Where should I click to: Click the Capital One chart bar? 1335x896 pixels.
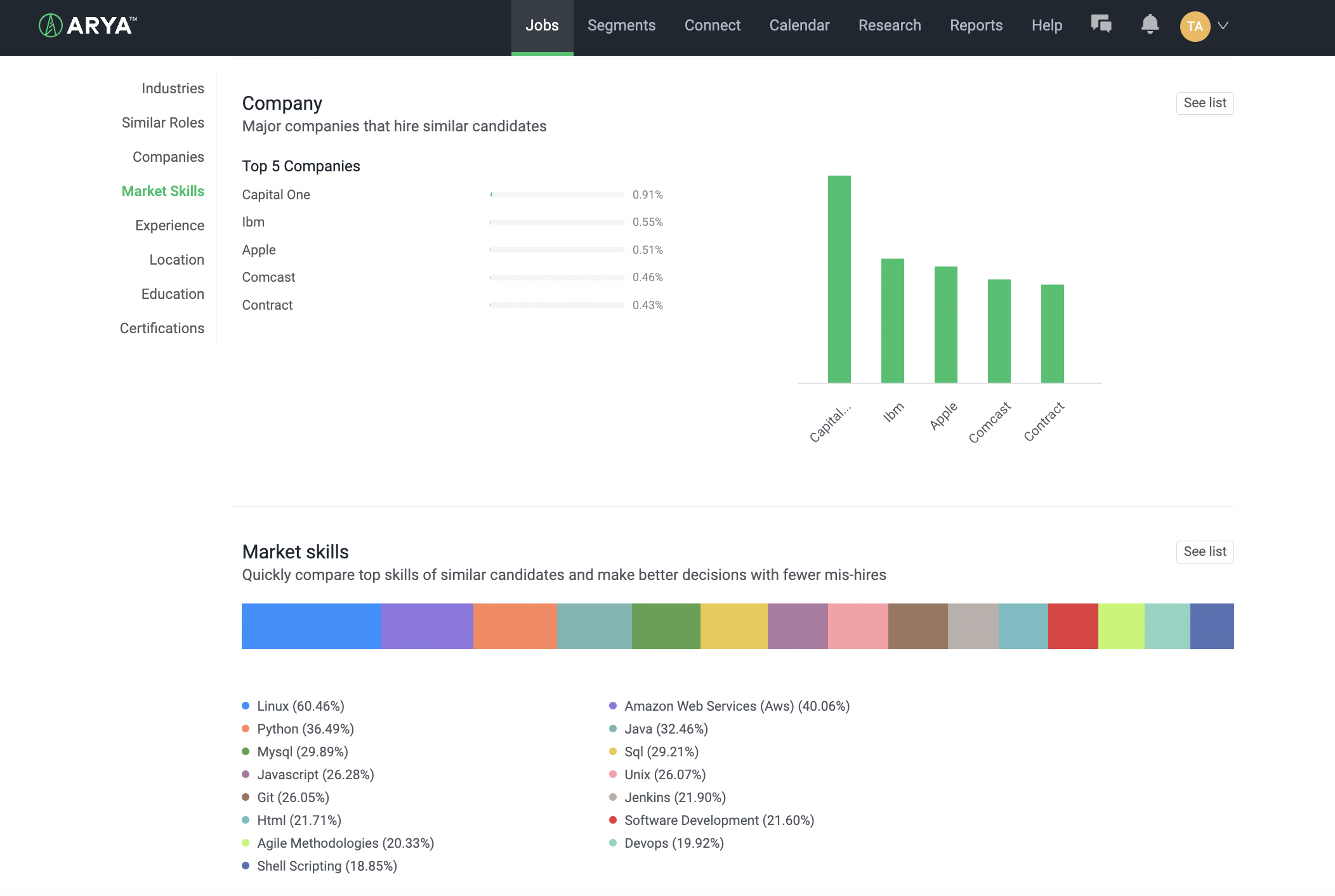coord(839,279)
